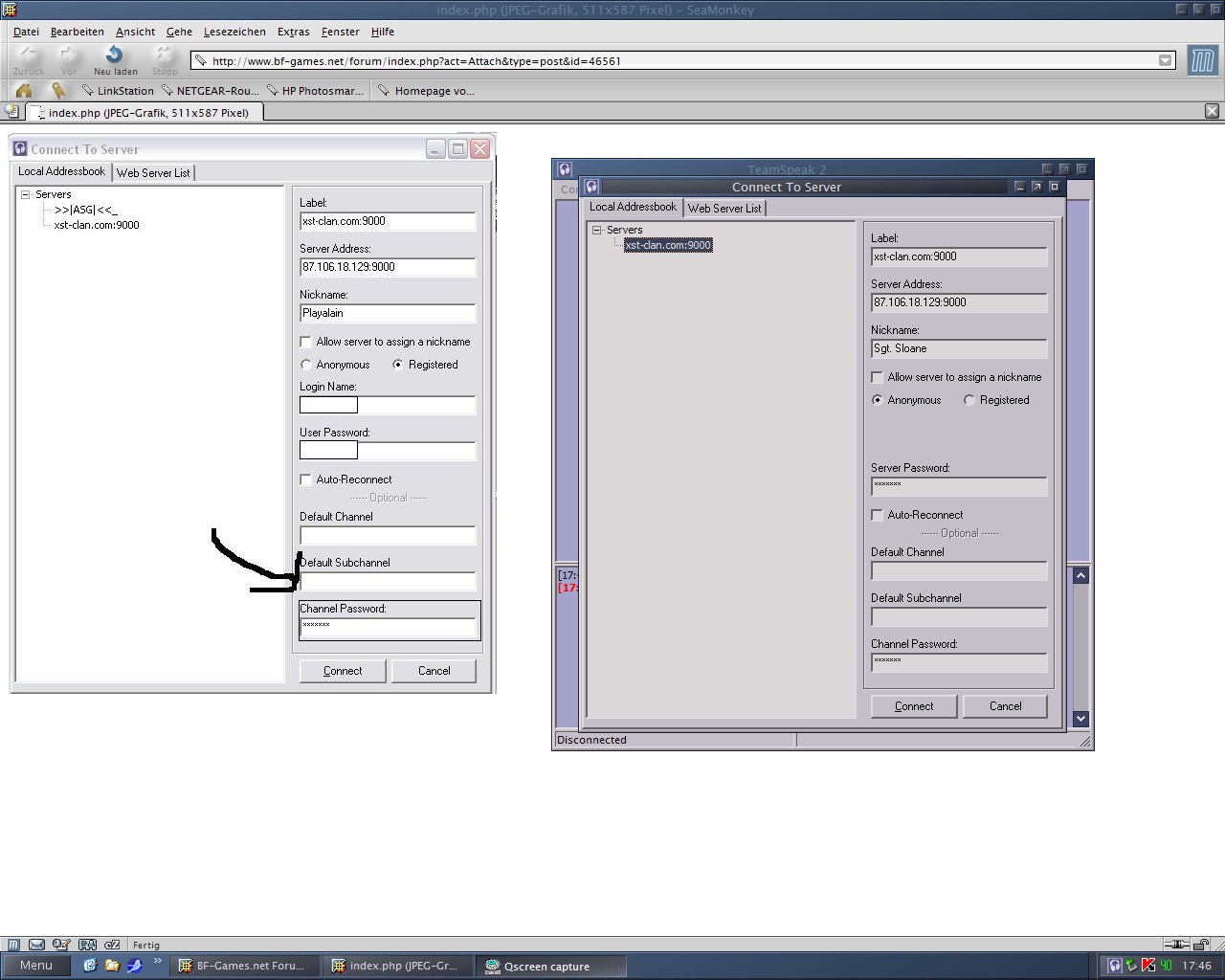
Task: Tick Allow server to assign a nickname in the browser image
Action: [305, 342]
